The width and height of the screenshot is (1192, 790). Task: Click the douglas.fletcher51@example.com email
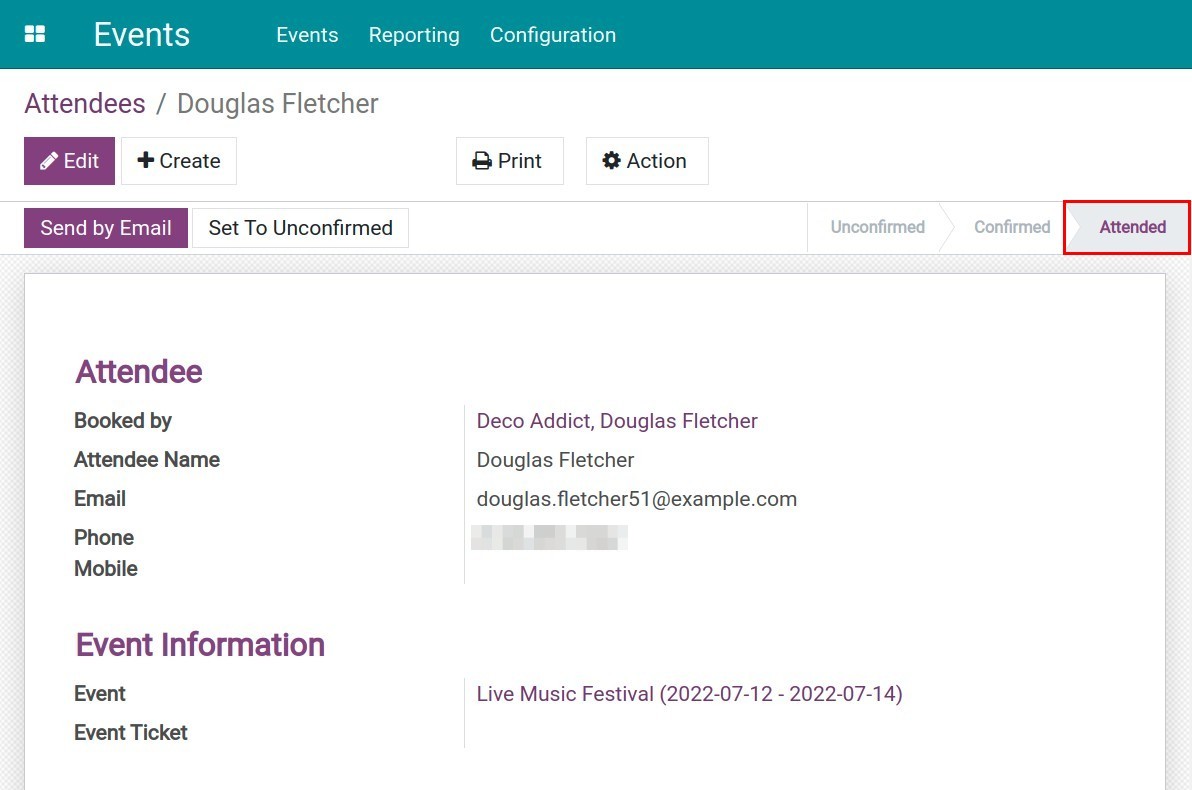tap(636, 499)
